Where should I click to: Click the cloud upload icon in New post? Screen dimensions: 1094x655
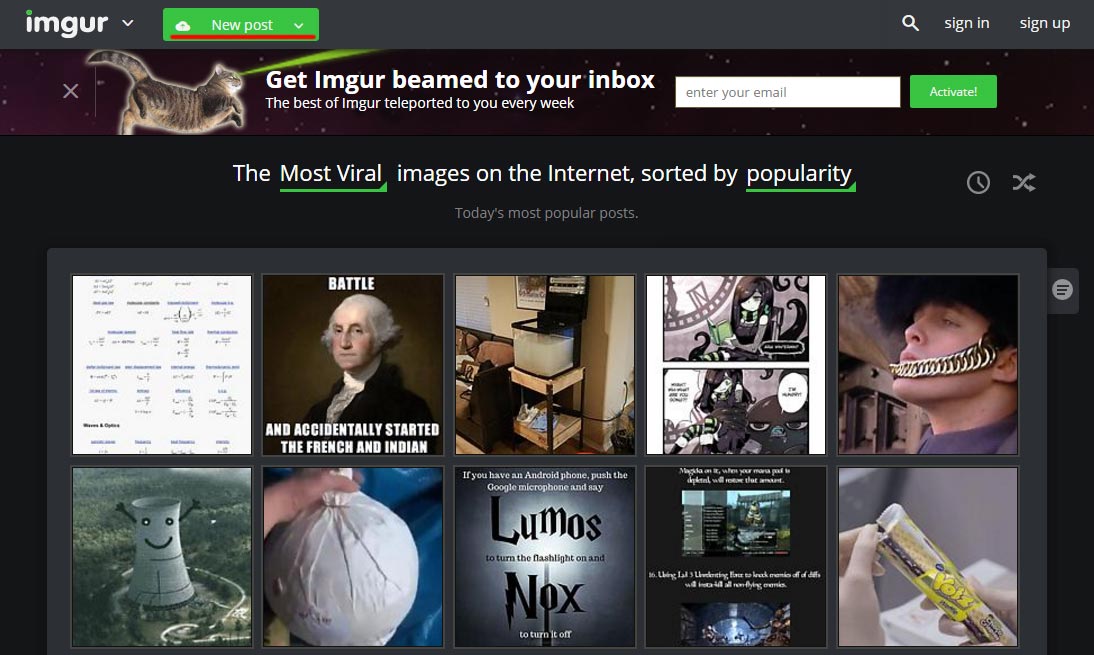click(x=183, y=26)
